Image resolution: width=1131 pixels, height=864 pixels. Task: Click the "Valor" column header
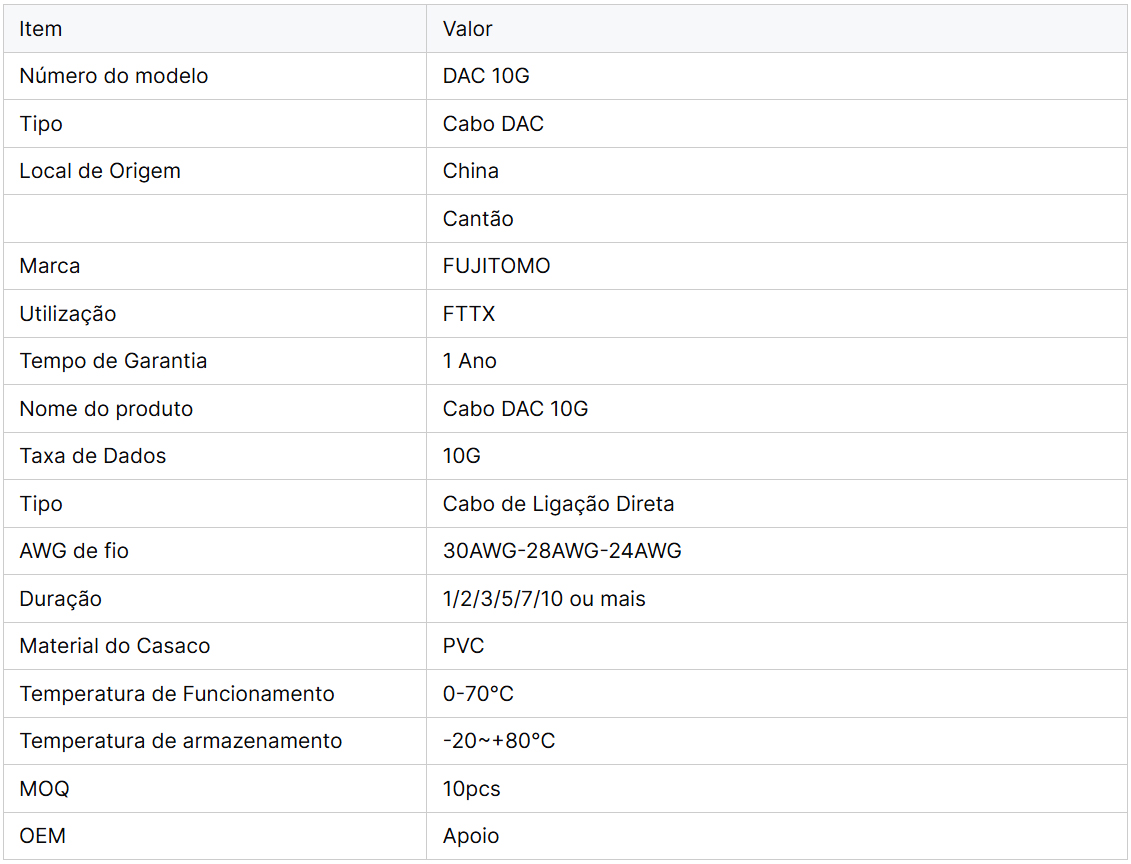point(468,29)
